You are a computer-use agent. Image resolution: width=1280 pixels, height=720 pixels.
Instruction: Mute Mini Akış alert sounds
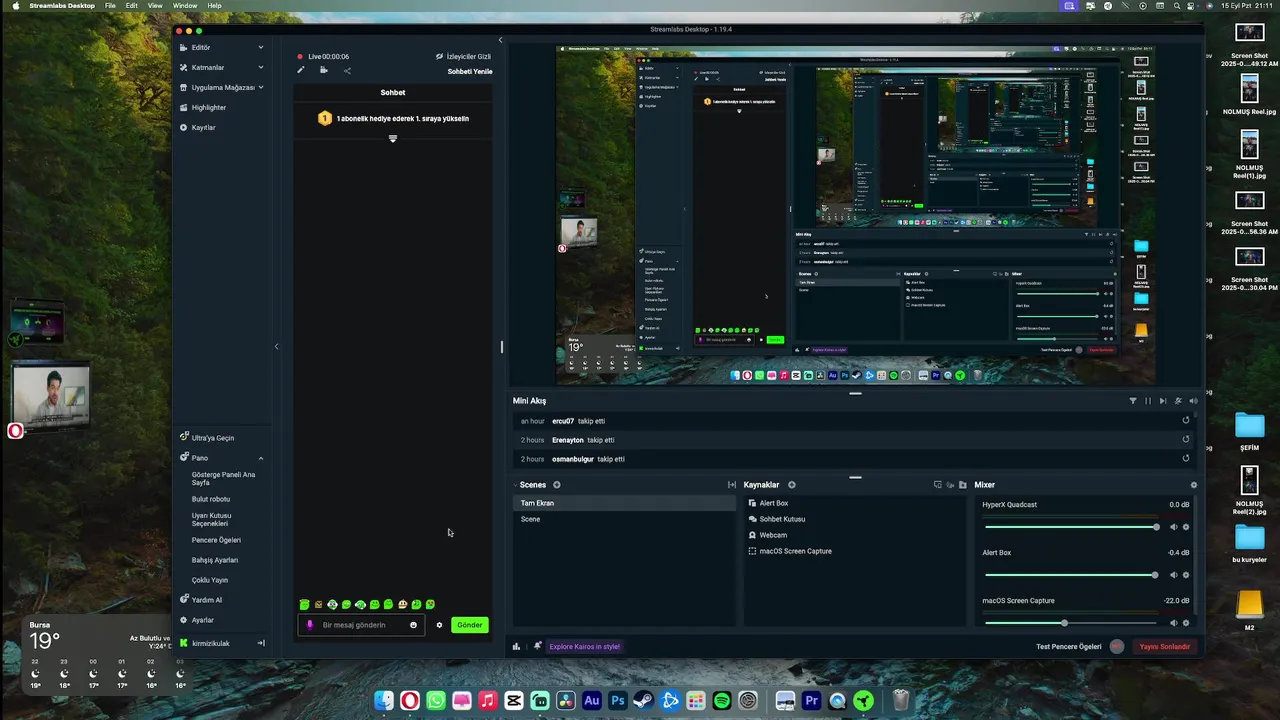click(x=1193, y=401)
